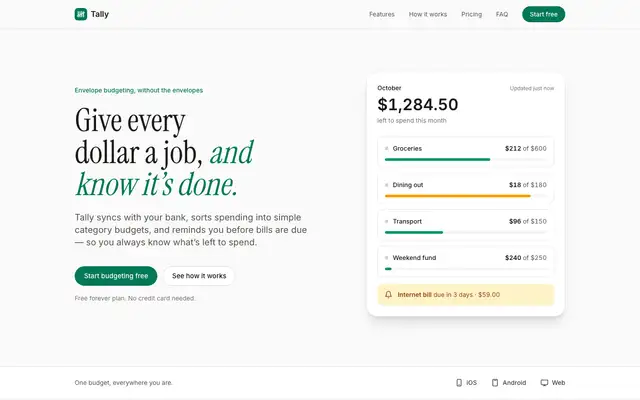Screen dimensions: 640x400
Task: Click the October month label
Action: click(389, 88)
